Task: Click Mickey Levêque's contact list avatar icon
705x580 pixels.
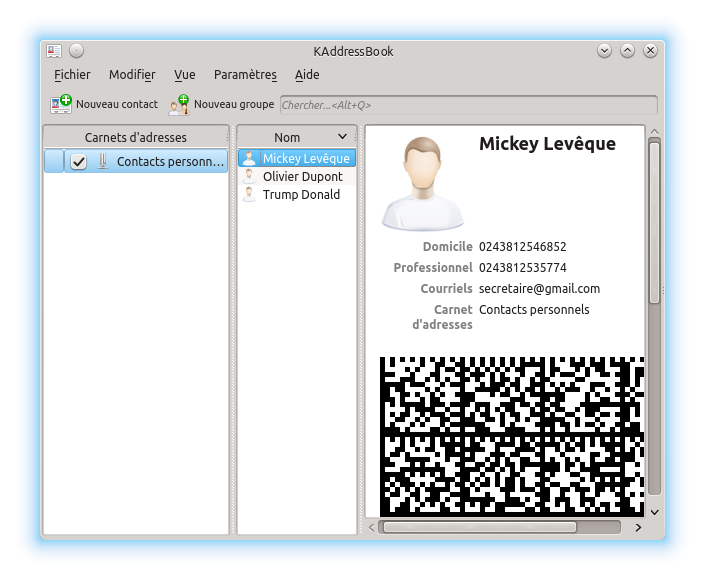Action: coord(249,158)
